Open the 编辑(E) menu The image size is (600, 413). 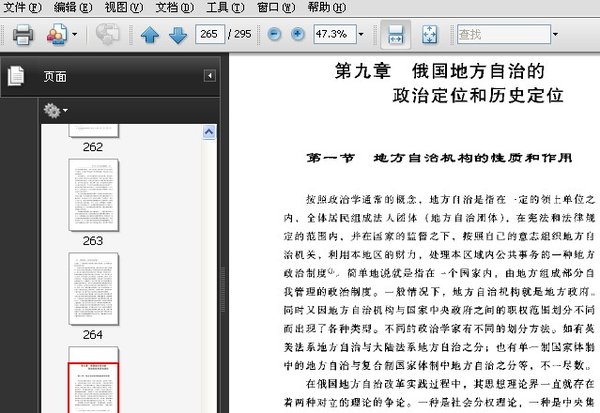(73, 7)
